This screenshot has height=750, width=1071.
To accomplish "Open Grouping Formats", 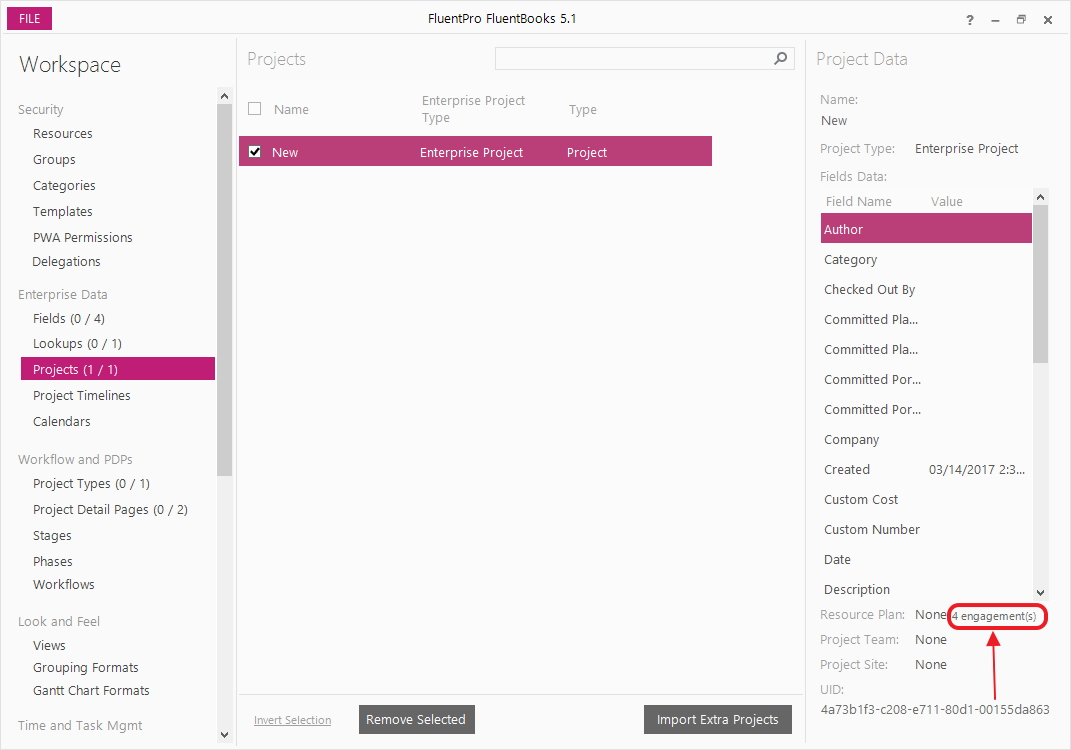I will [85, 667].
